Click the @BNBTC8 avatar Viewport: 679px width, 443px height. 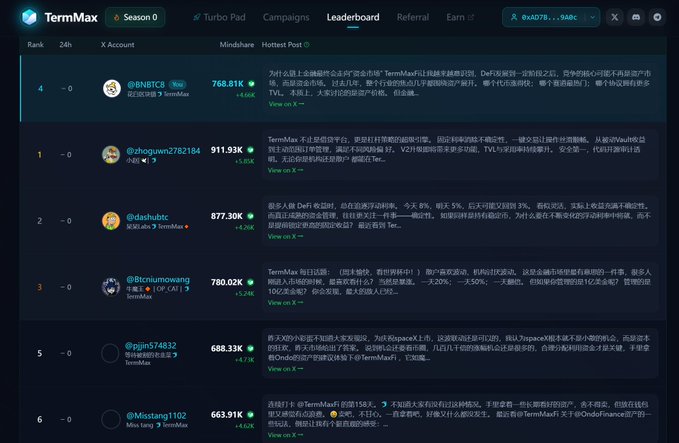tap(112, 88)
